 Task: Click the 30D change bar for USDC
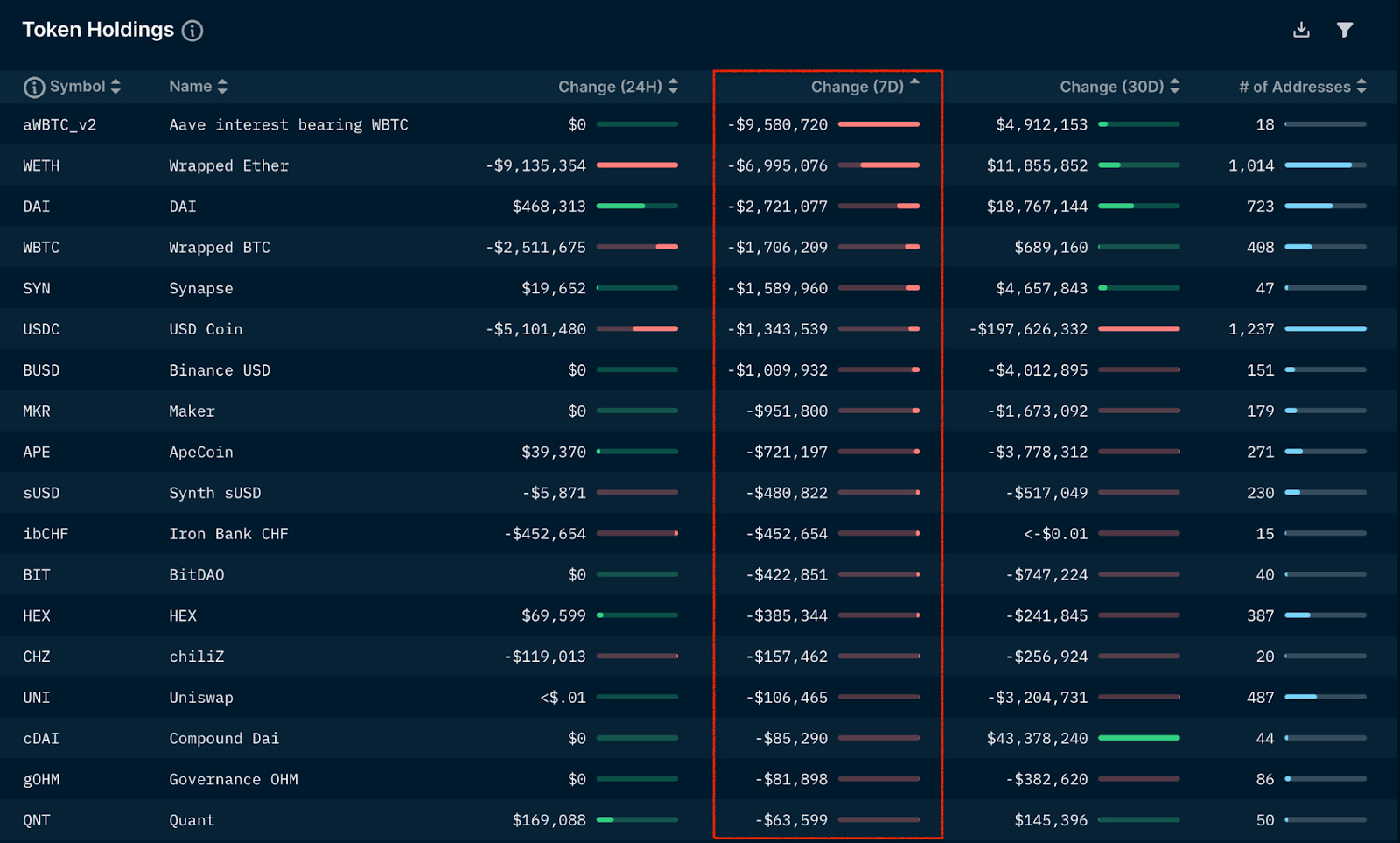(1138, 328)
